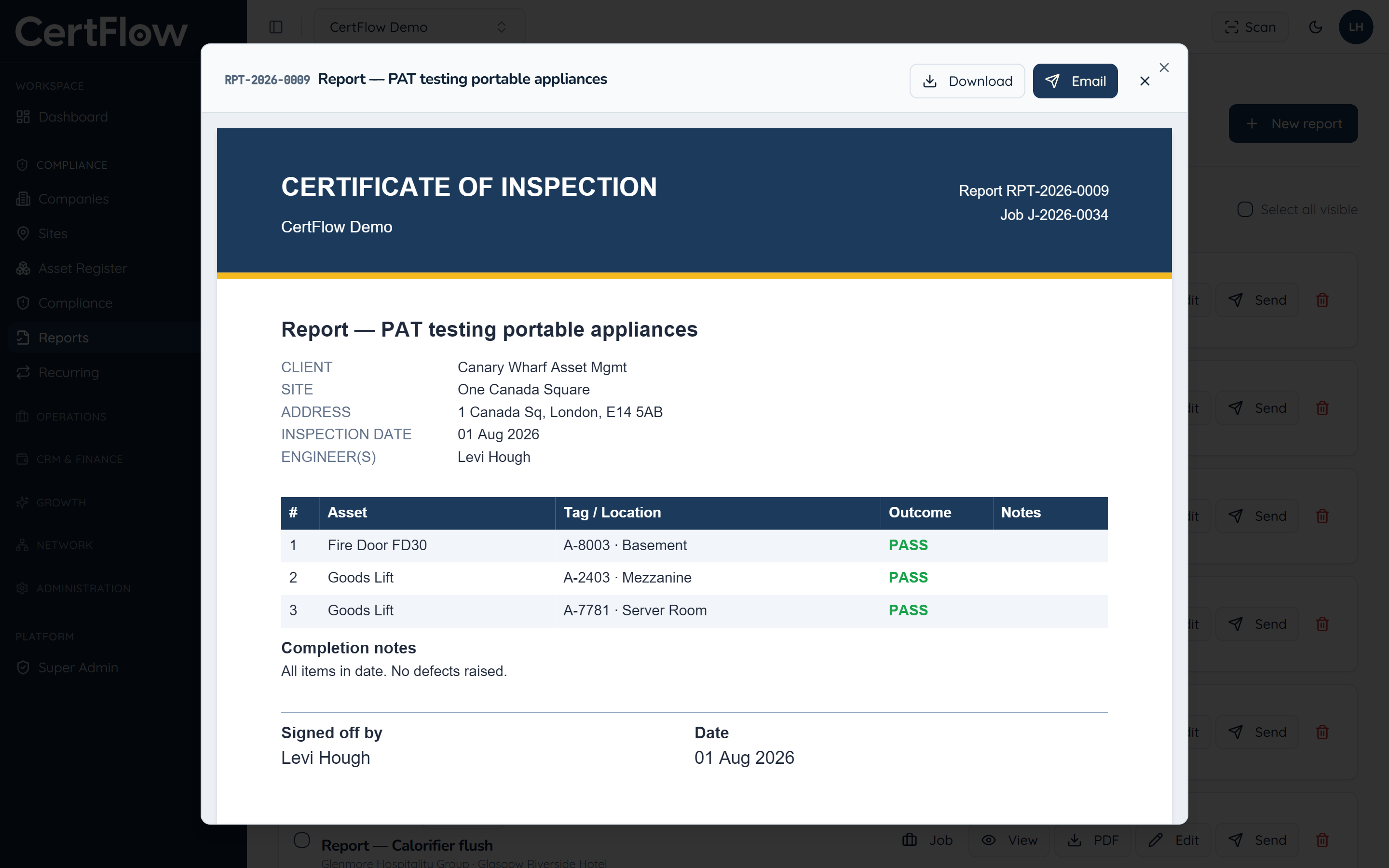Click the site 'One Canada Square'
1389x868 pixels.
tap(523, 389)
